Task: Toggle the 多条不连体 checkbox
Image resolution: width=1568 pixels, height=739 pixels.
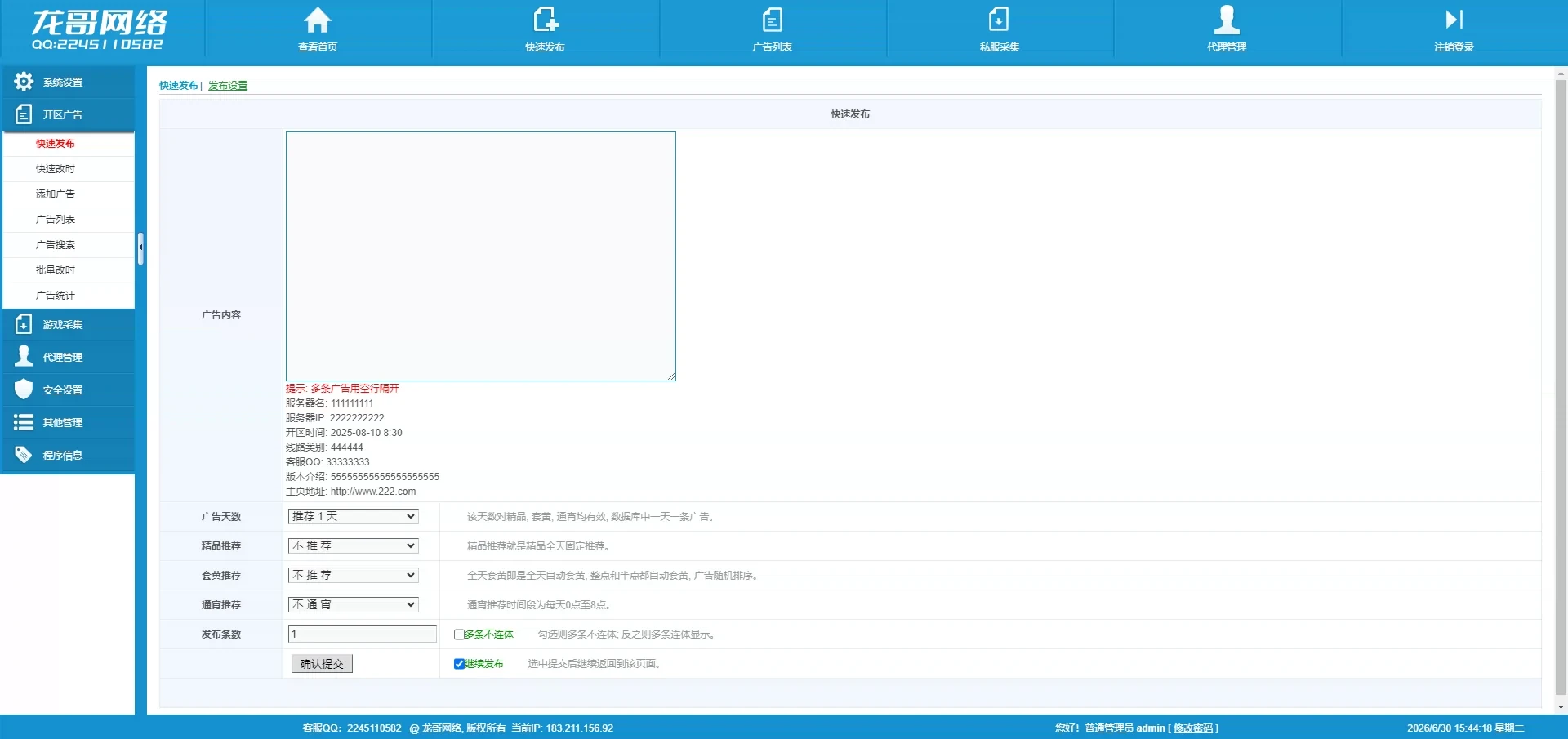Action: coord(459,634)
